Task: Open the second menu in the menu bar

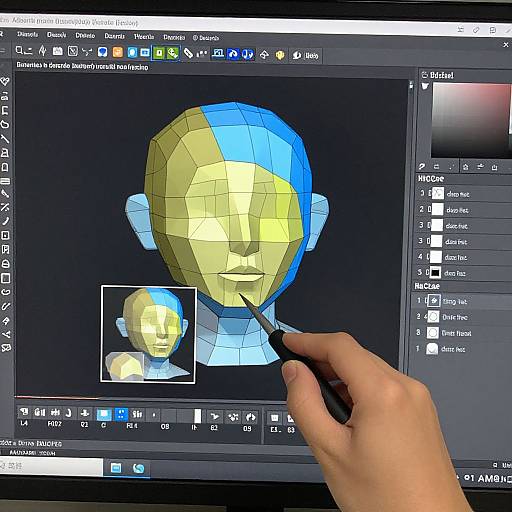Action: pos(56,35)
